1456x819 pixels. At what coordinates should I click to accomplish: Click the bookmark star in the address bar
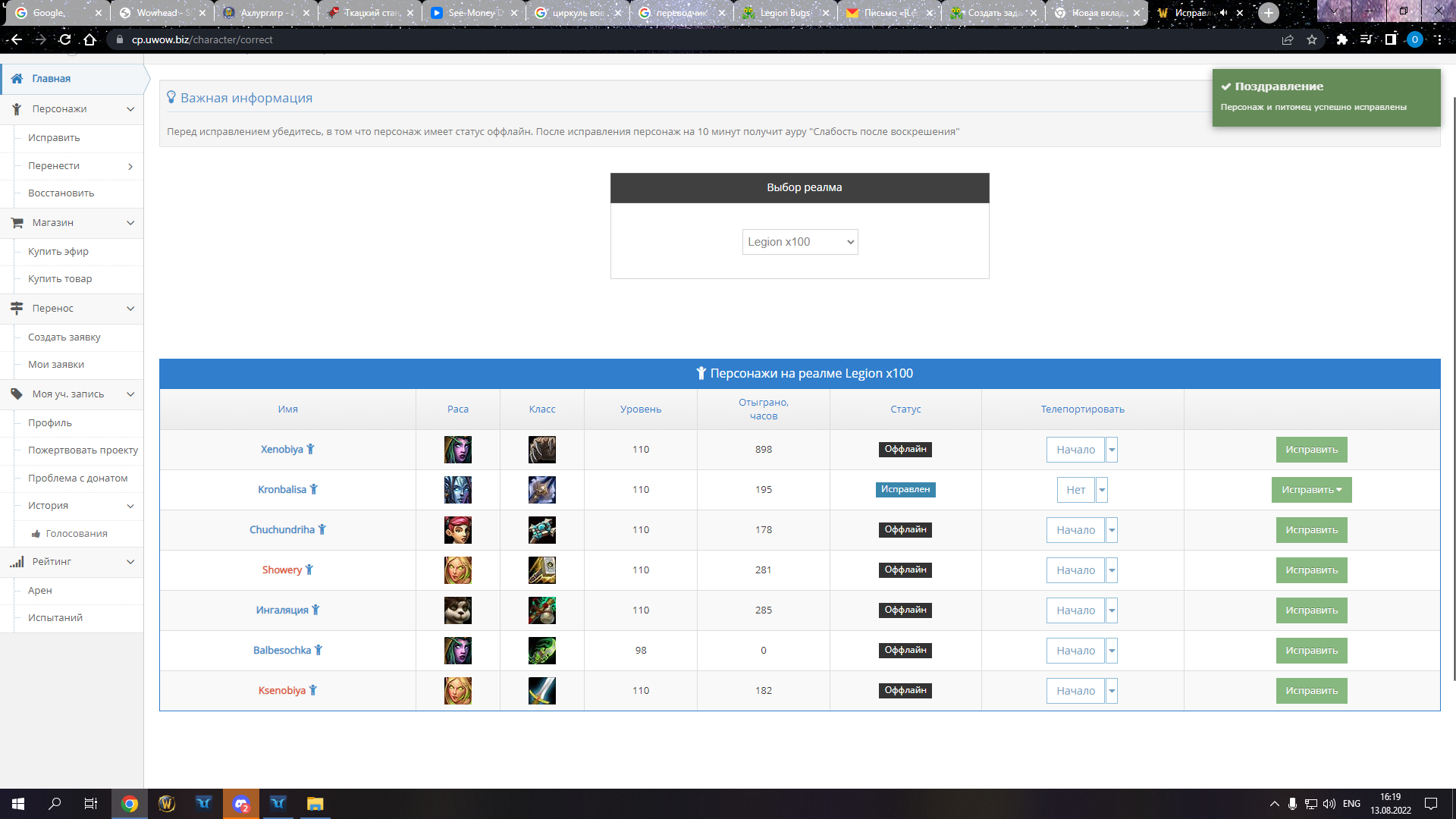[1312, 40]
